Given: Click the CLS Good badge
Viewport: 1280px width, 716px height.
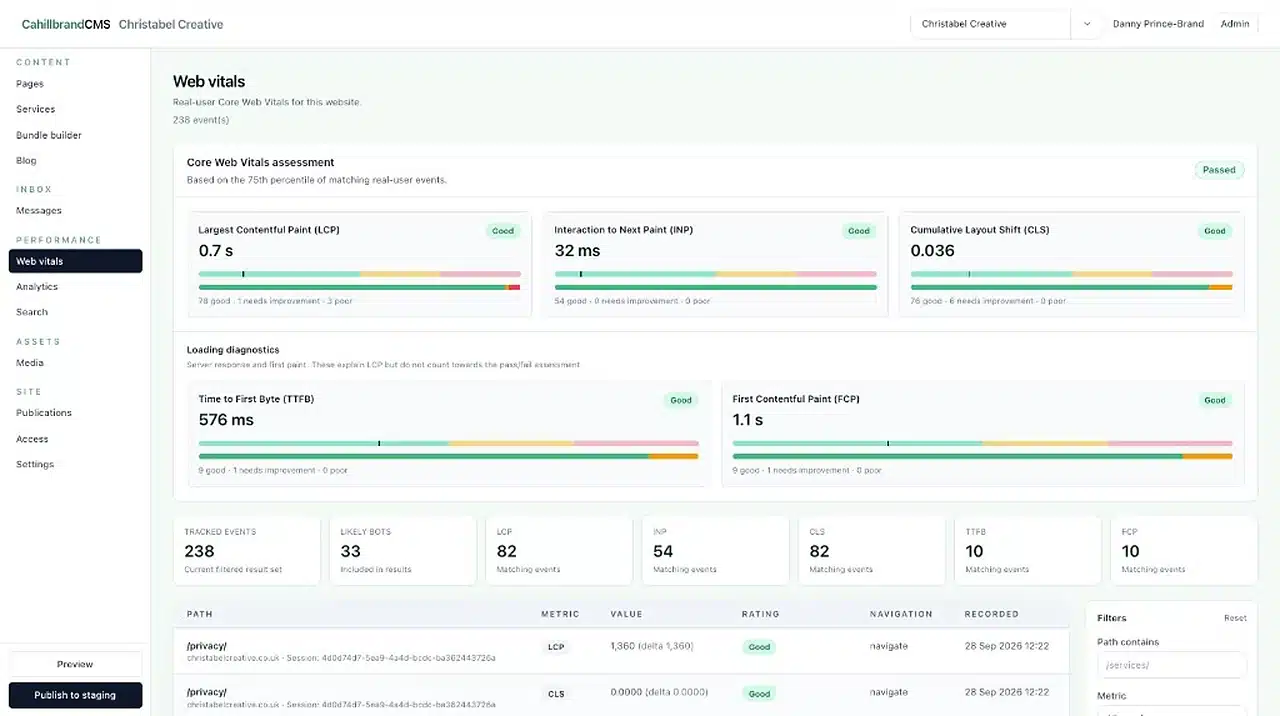Looking at the screenshot, I should (x=1215, y=231).
